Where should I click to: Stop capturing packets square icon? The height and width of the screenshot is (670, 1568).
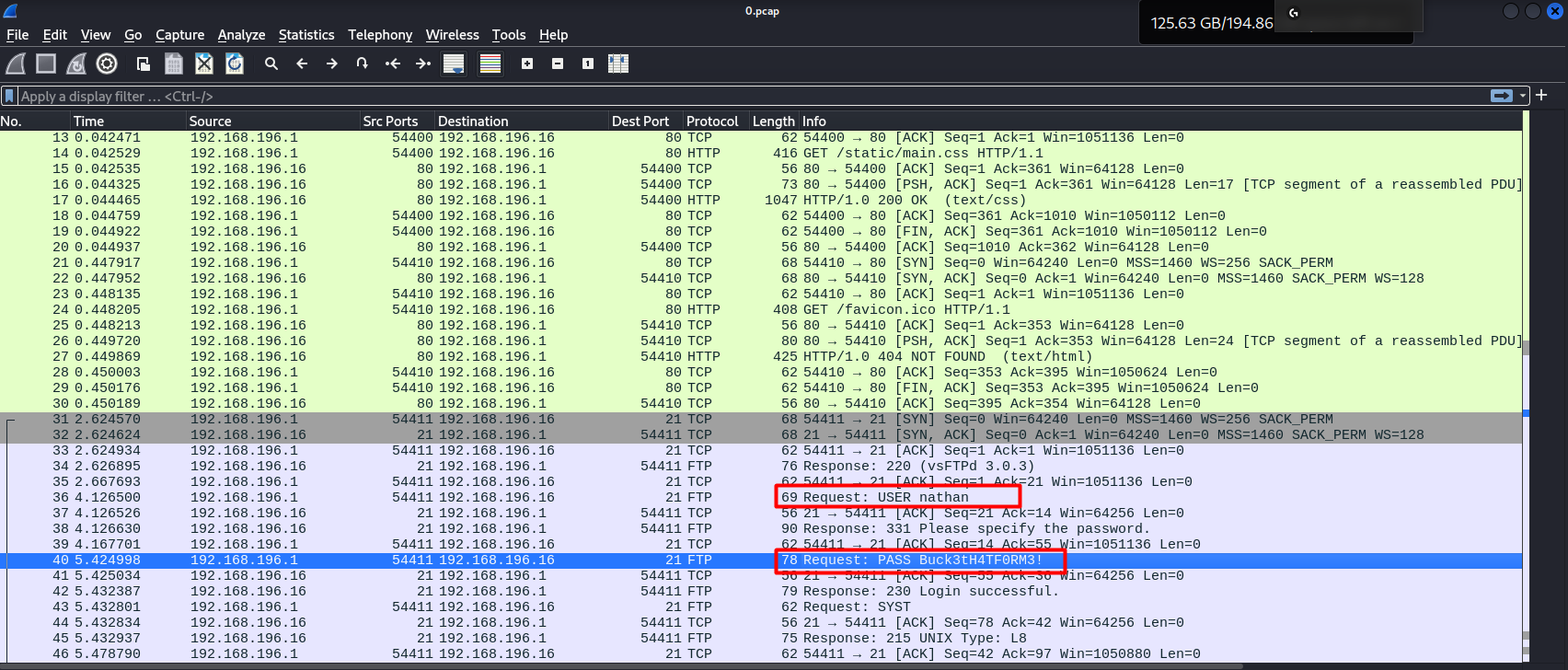point(46,64)
